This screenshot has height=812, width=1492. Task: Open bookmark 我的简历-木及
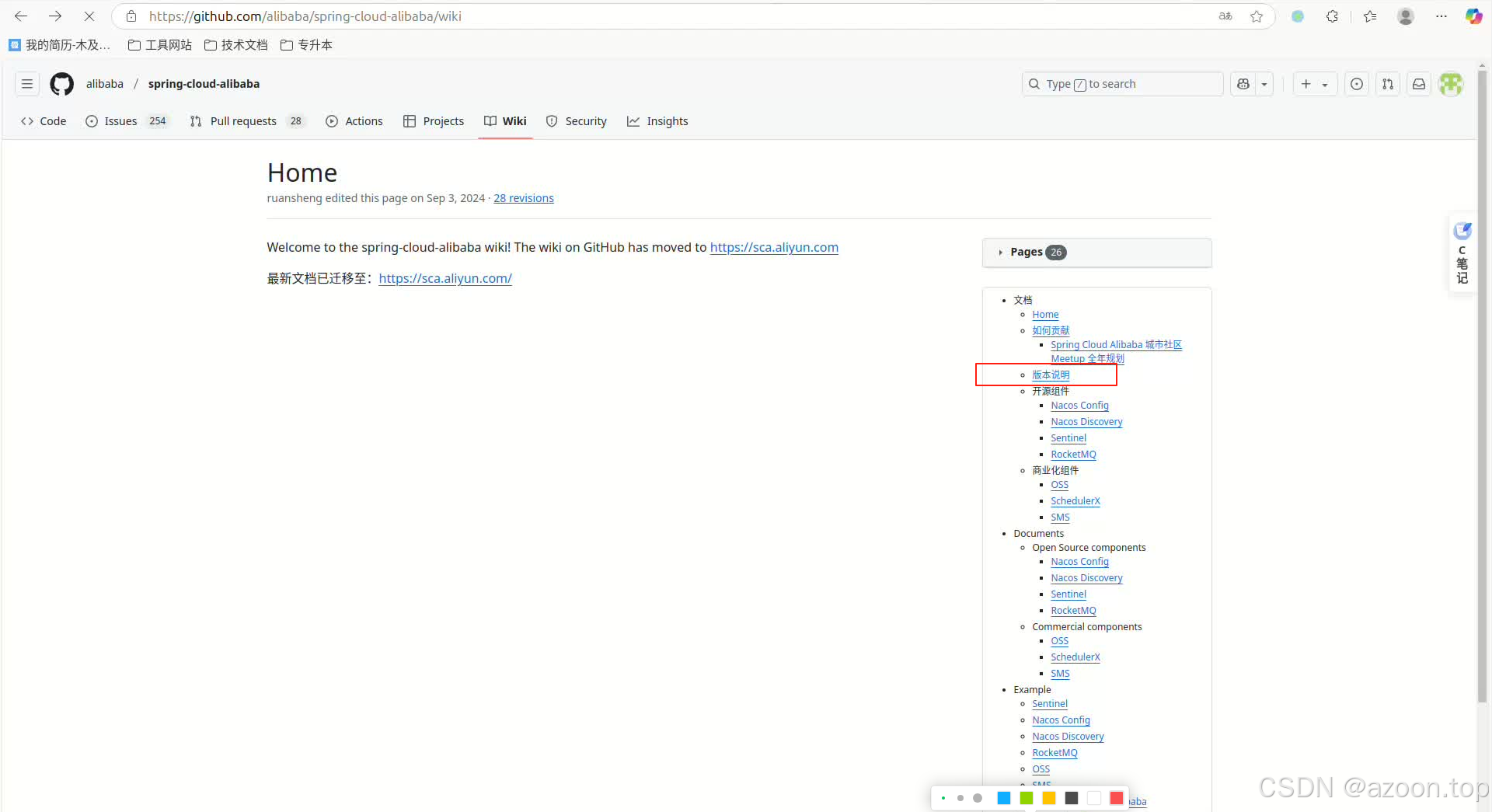[x=60, y=45]
